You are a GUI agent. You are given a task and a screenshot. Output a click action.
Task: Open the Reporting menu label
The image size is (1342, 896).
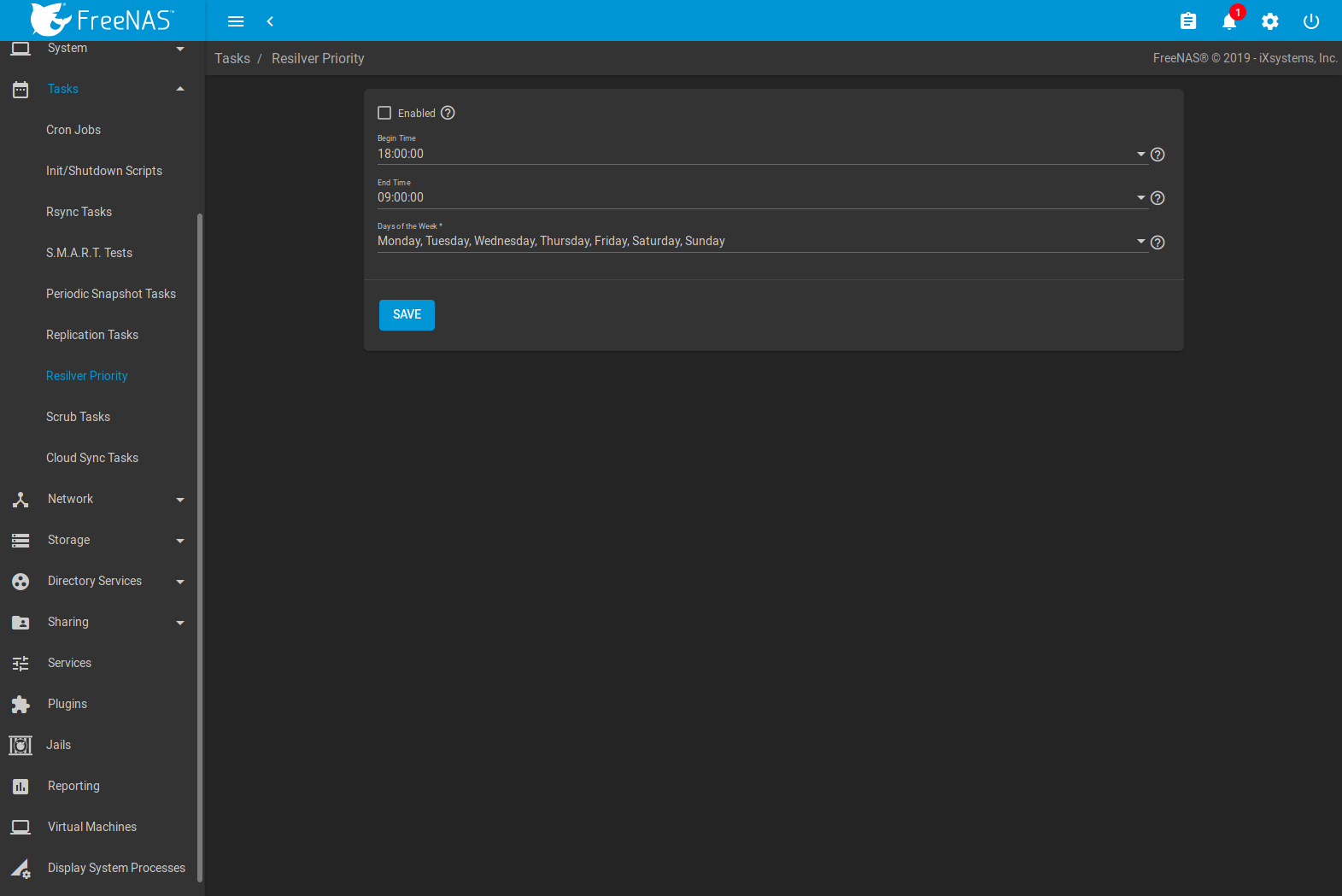pos(73,786)
